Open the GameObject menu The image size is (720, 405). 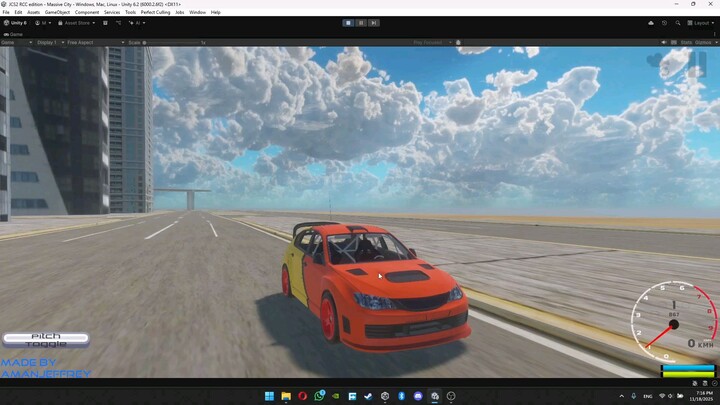(58, 12)
